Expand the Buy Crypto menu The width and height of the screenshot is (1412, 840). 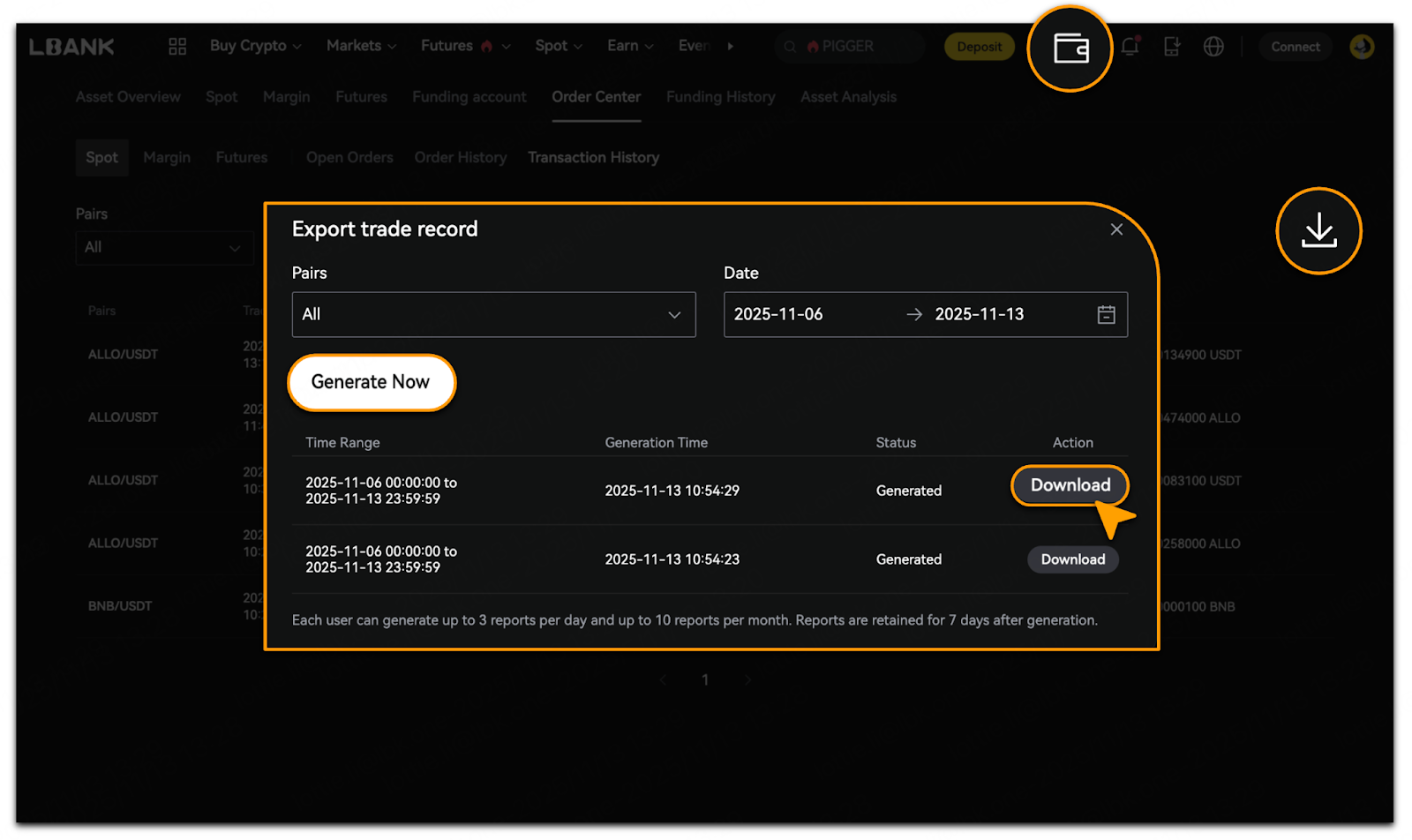(x=255, y=46)
